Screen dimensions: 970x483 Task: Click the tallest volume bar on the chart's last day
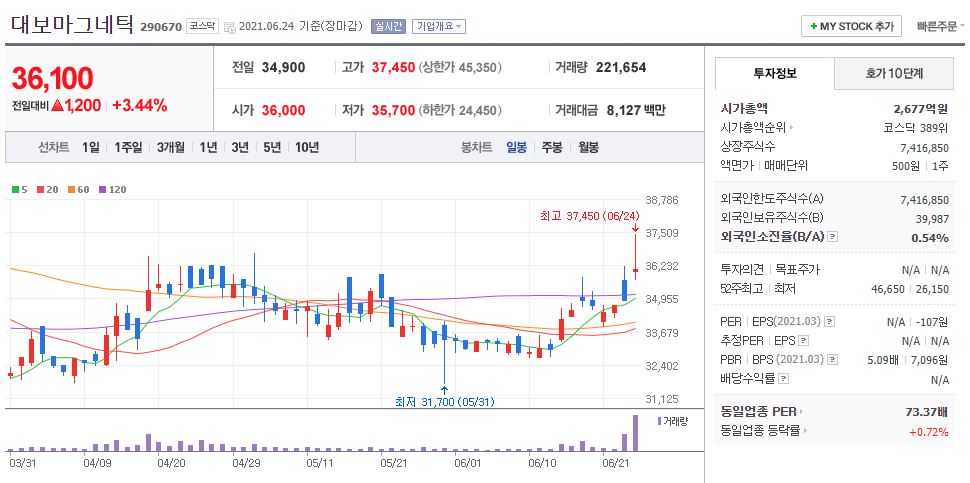pos(635,433)
